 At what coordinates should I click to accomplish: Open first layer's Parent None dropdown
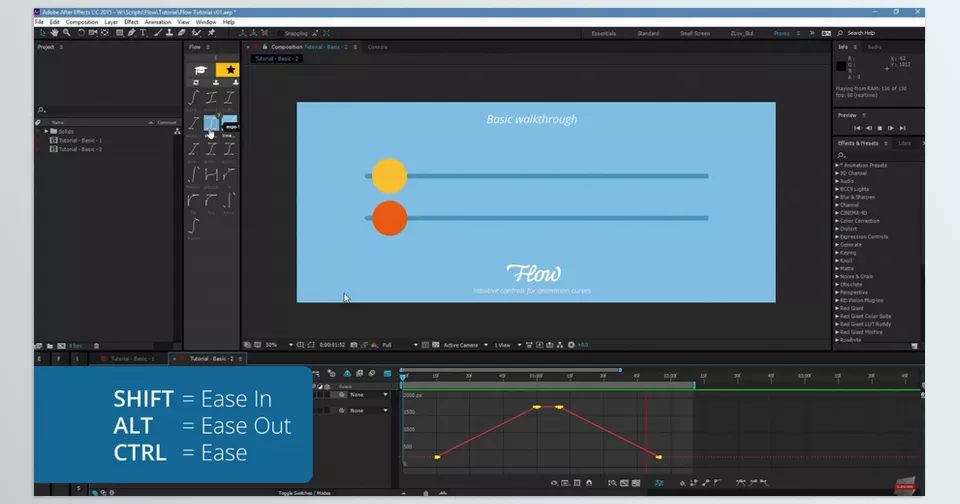(x=369, y=395)
